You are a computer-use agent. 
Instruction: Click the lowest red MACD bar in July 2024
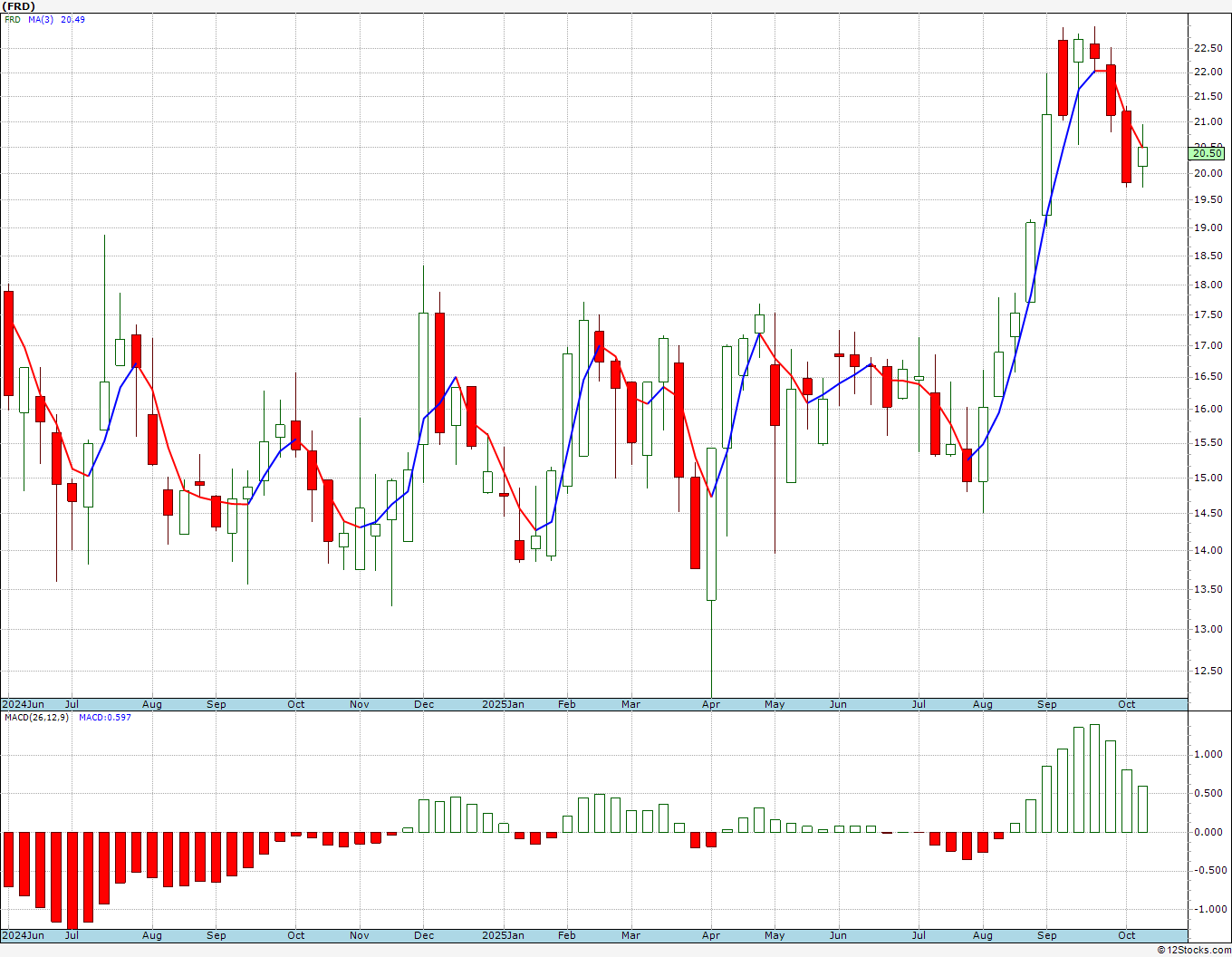point(72,880)
